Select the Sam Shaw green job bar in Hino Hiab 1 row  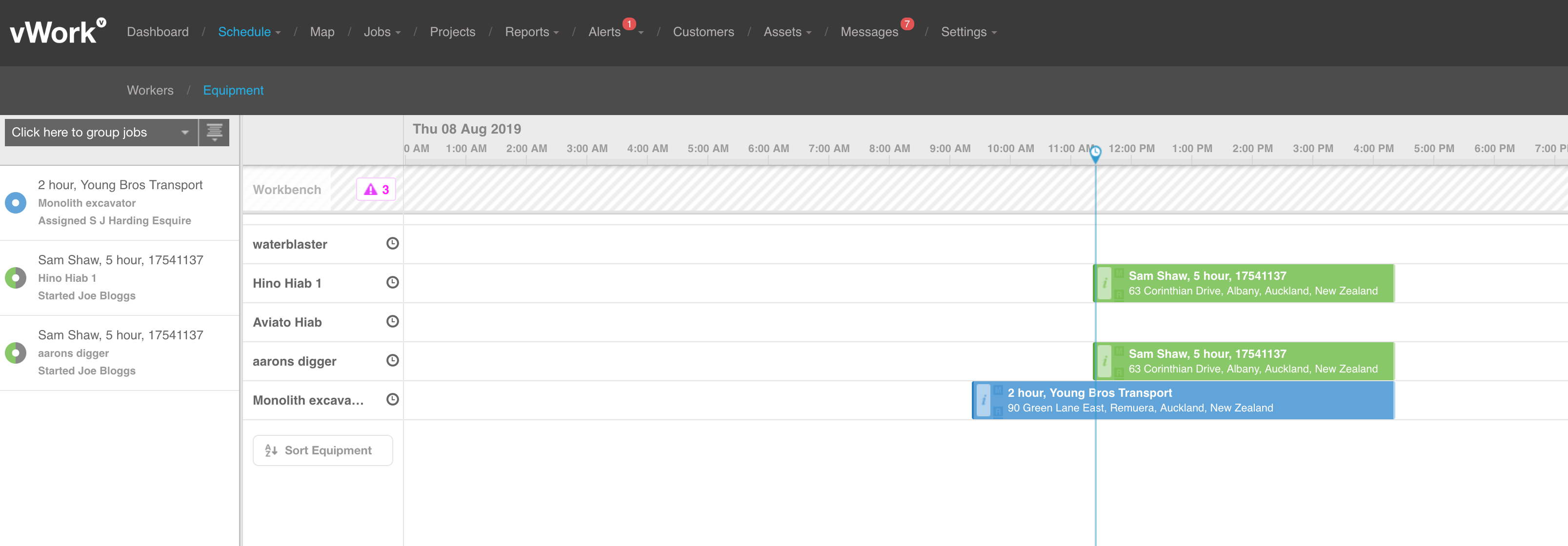point(1244,283)
